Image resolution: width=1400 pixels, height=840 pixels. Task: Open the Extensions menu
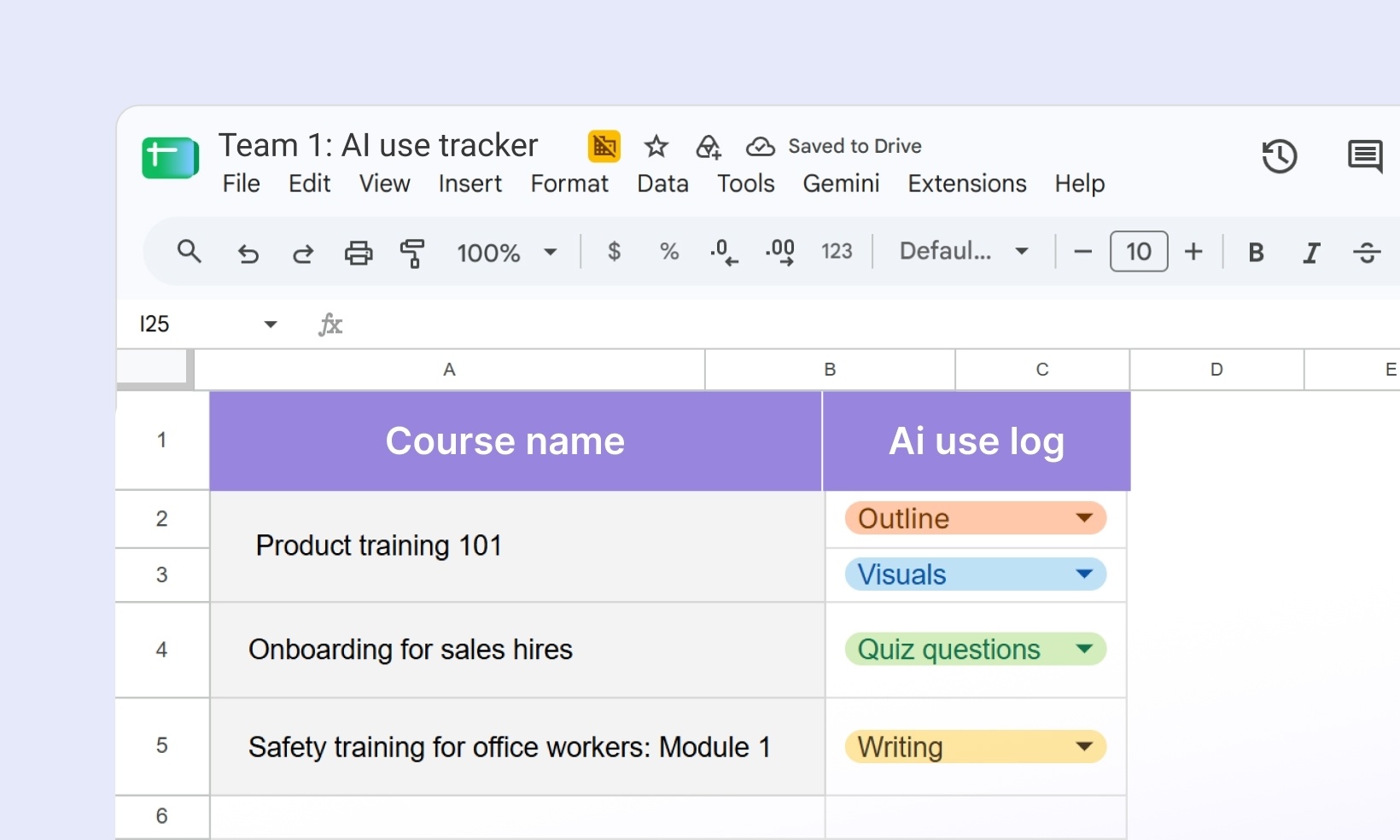pos(967,184)
